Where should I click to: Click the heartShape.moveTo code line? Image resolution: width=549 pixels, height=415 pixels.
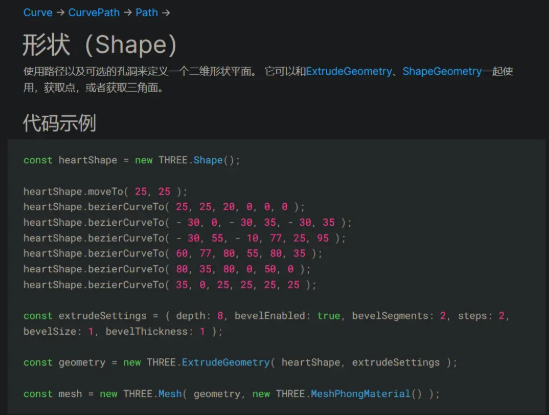(105, 192)
